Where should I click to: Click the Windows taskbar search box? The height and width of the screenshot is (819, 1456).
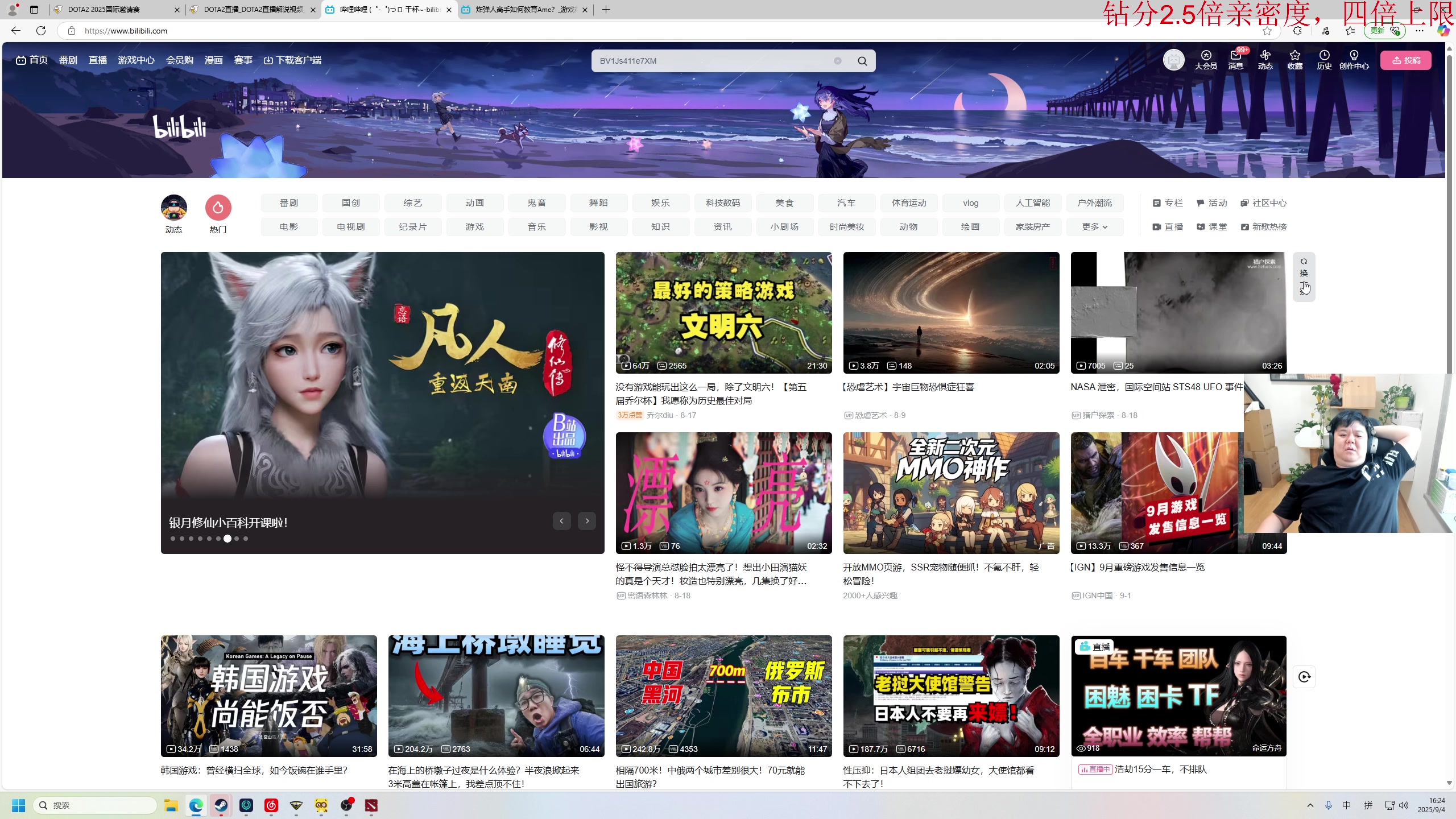coord(94,805)
